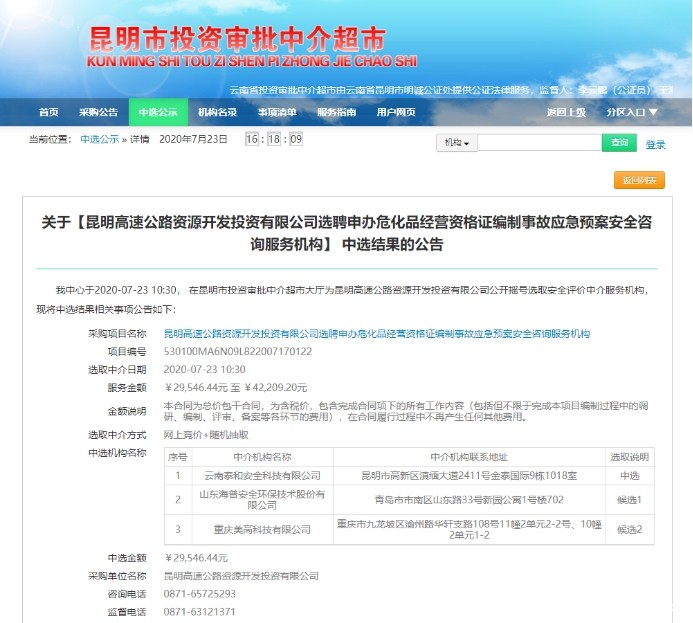
Task: Open the 首页 home tab
Action: point(48,112)
